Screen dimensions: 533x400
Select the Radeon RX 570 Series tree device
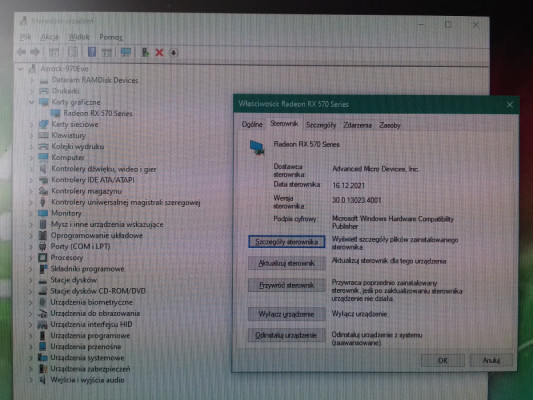click(x=98, y=113)
